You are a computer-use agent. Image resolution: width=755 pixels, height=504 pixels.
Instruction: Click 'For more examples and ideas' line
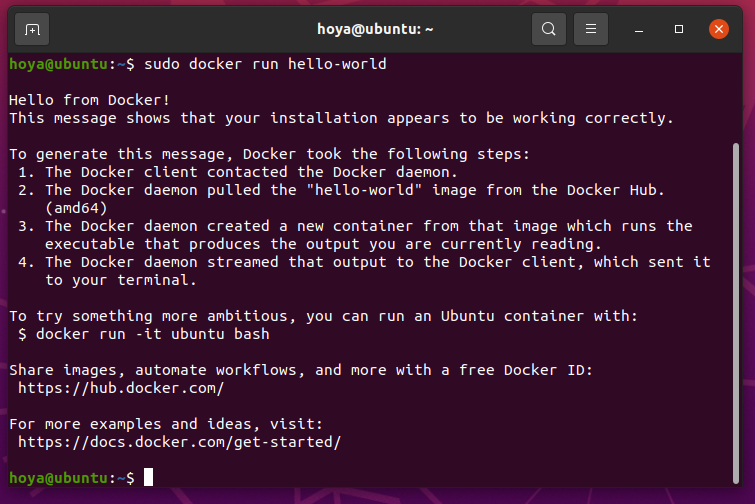[x=166, y=424]
